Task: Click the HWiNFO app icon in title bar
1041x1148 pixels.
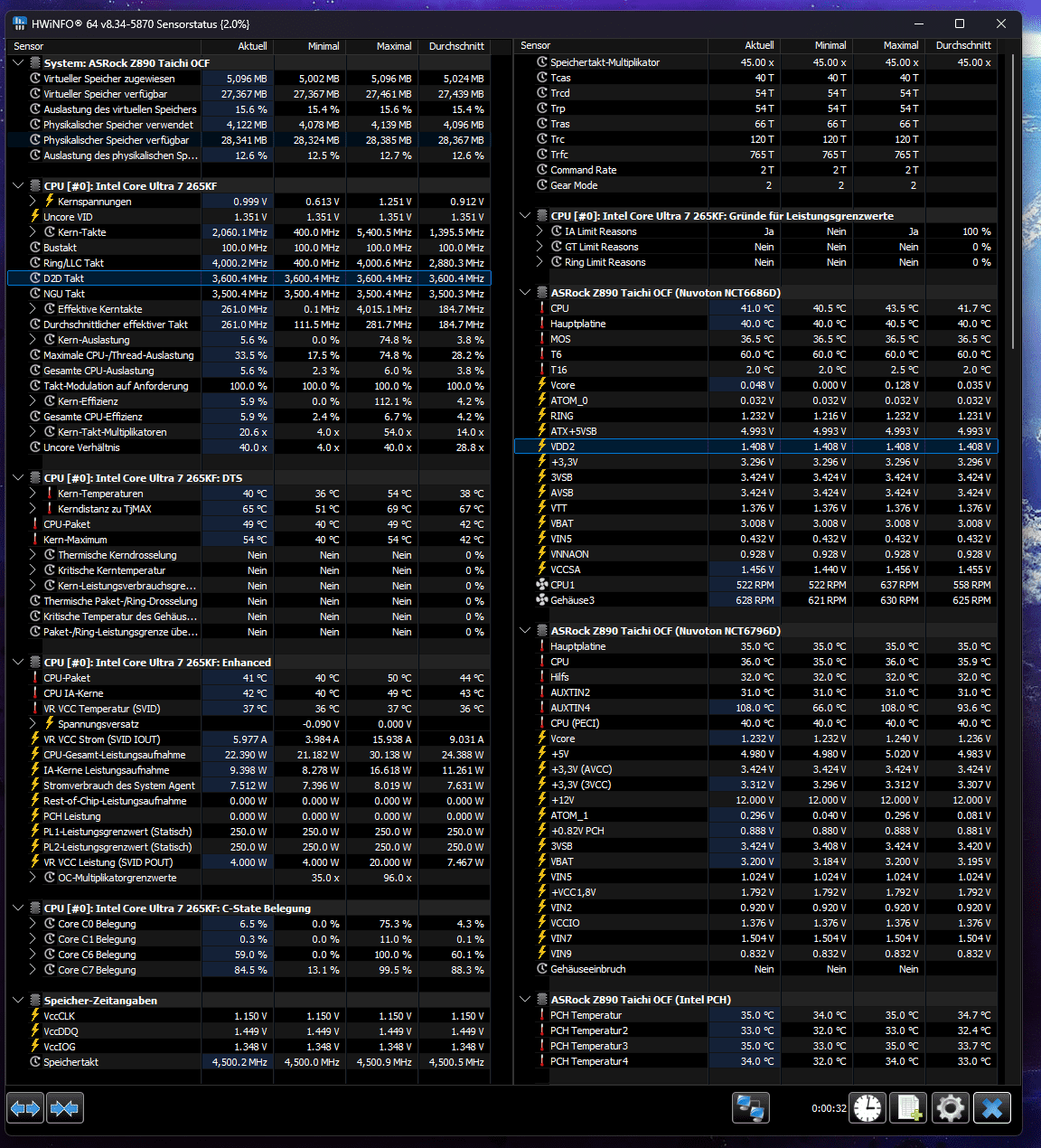Action: 20,24
